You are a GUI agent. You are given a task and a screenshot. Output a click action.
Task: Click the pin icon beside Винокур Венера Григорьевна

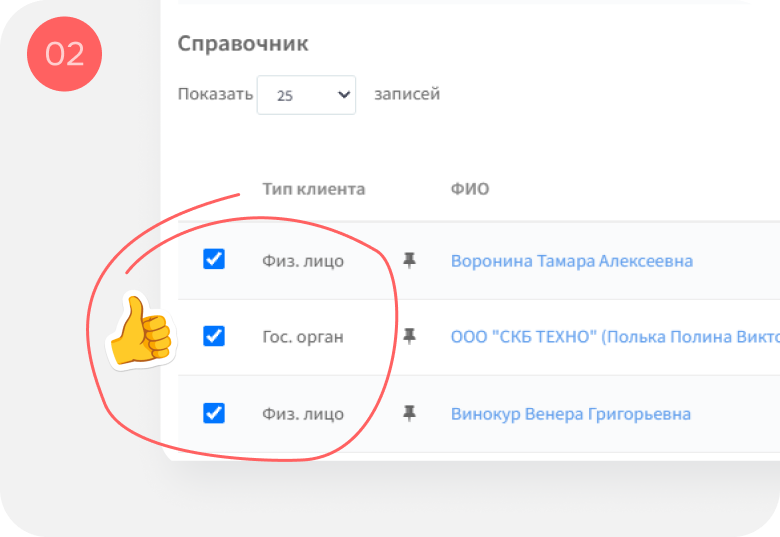click(x=409, y=413)
